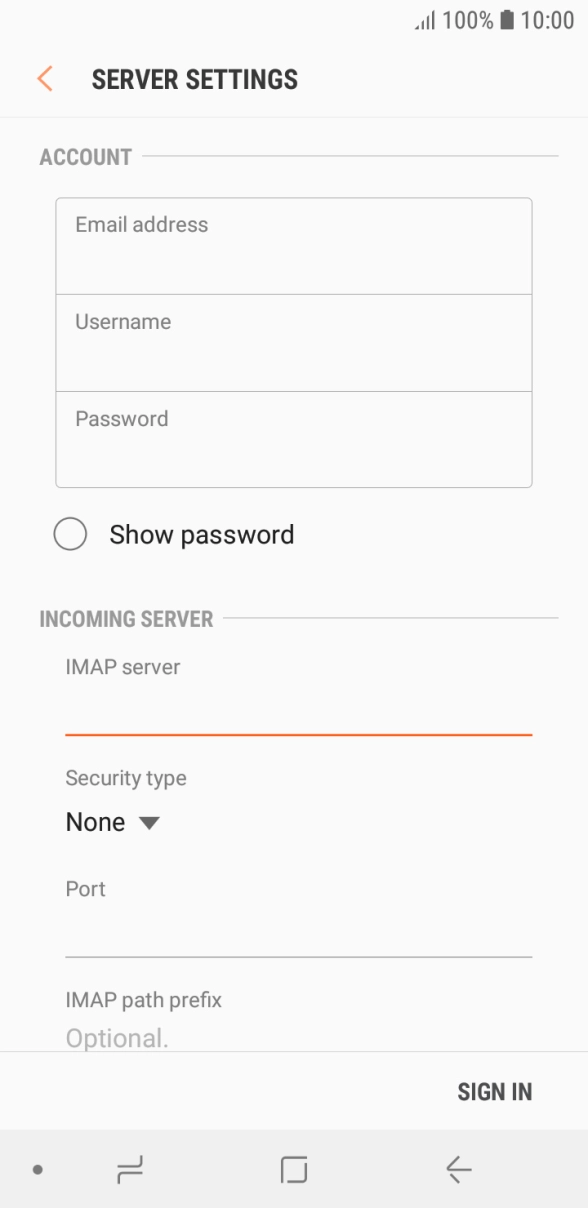Tap the ACCOUNT section label
This screenshot has height=1208, width=588.
point(86,157)
